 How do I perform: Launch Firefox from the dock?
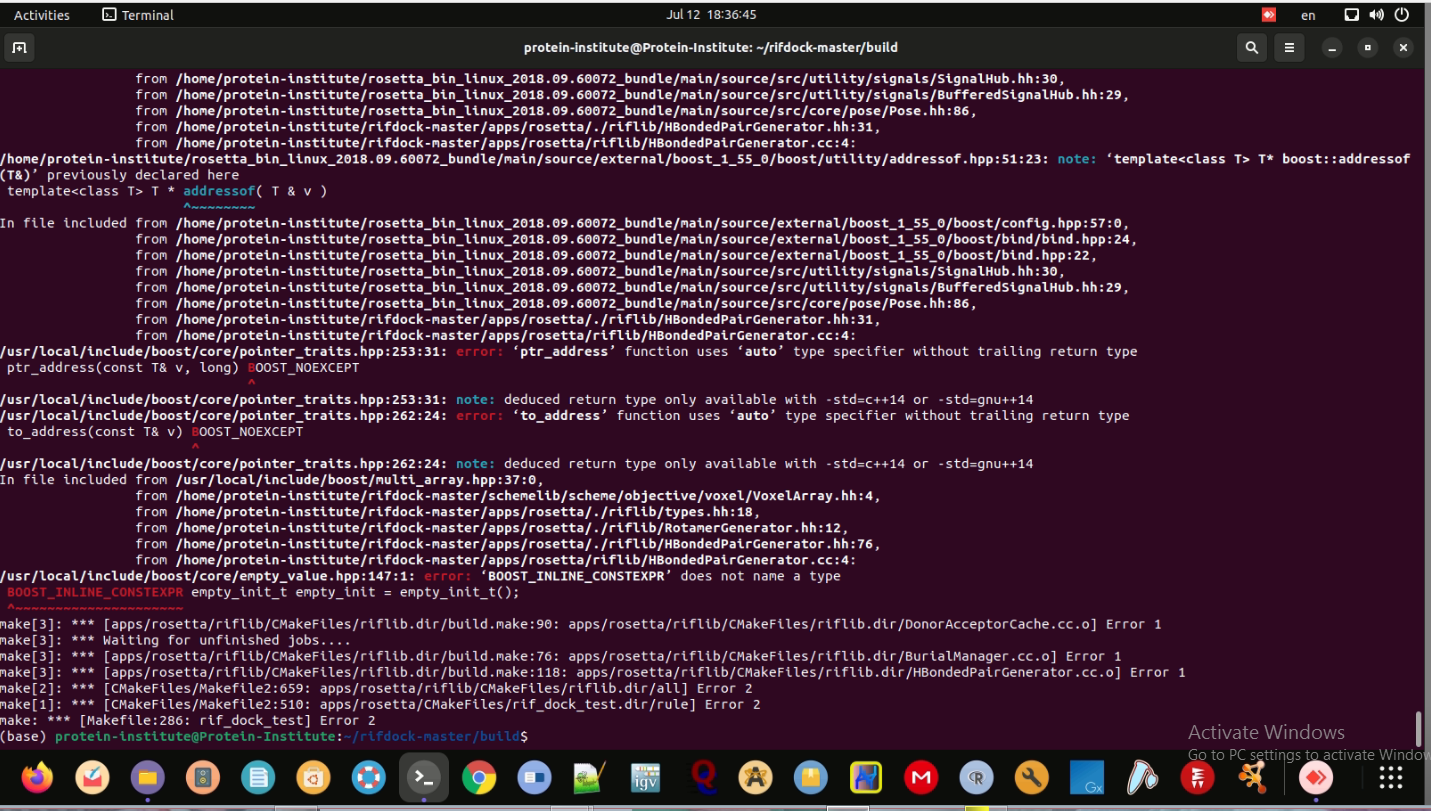(x=38, y=777)
